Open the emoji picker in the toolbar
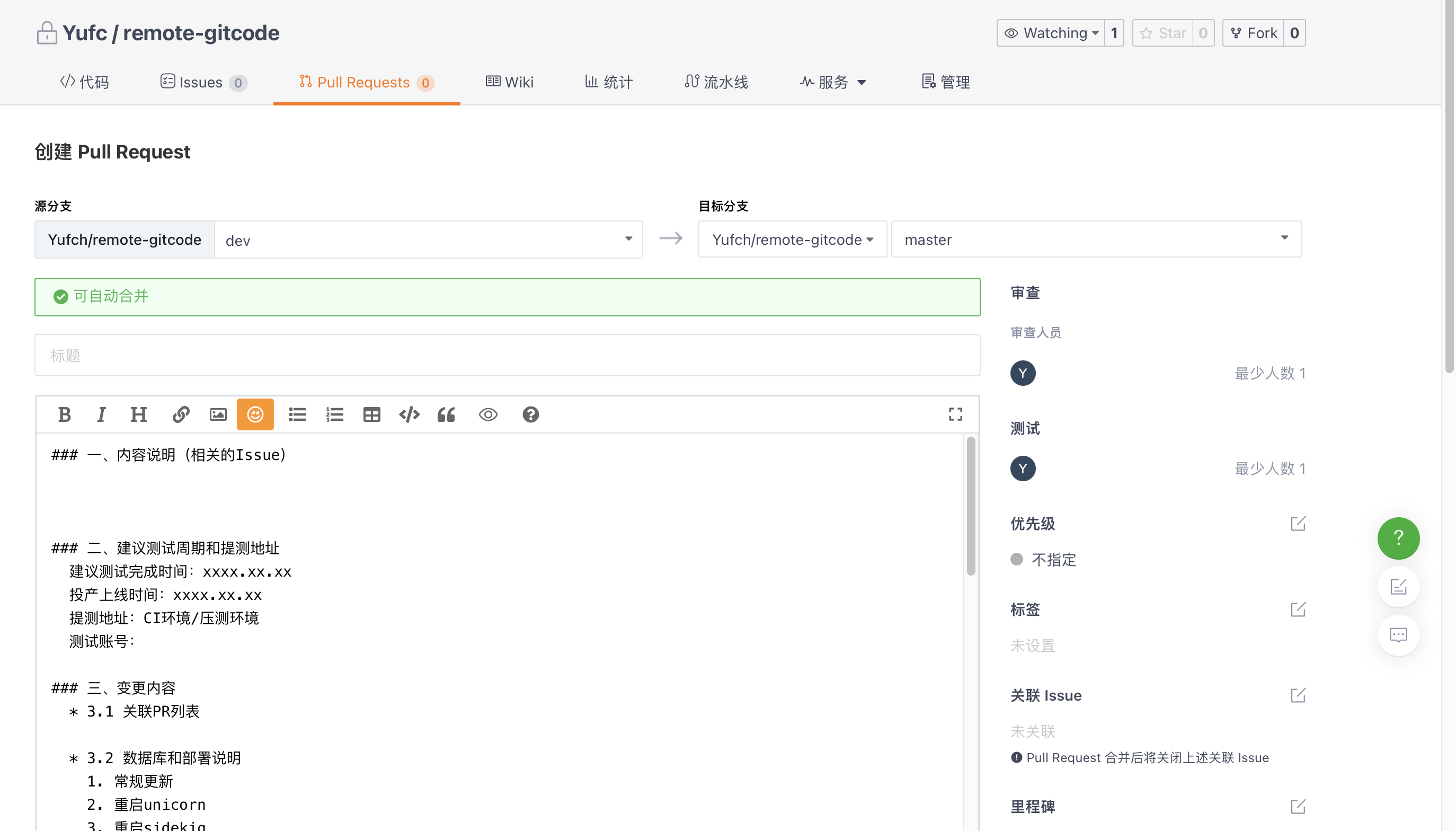The height and width of the screenshot is (831, 1456). pos(255,414)
